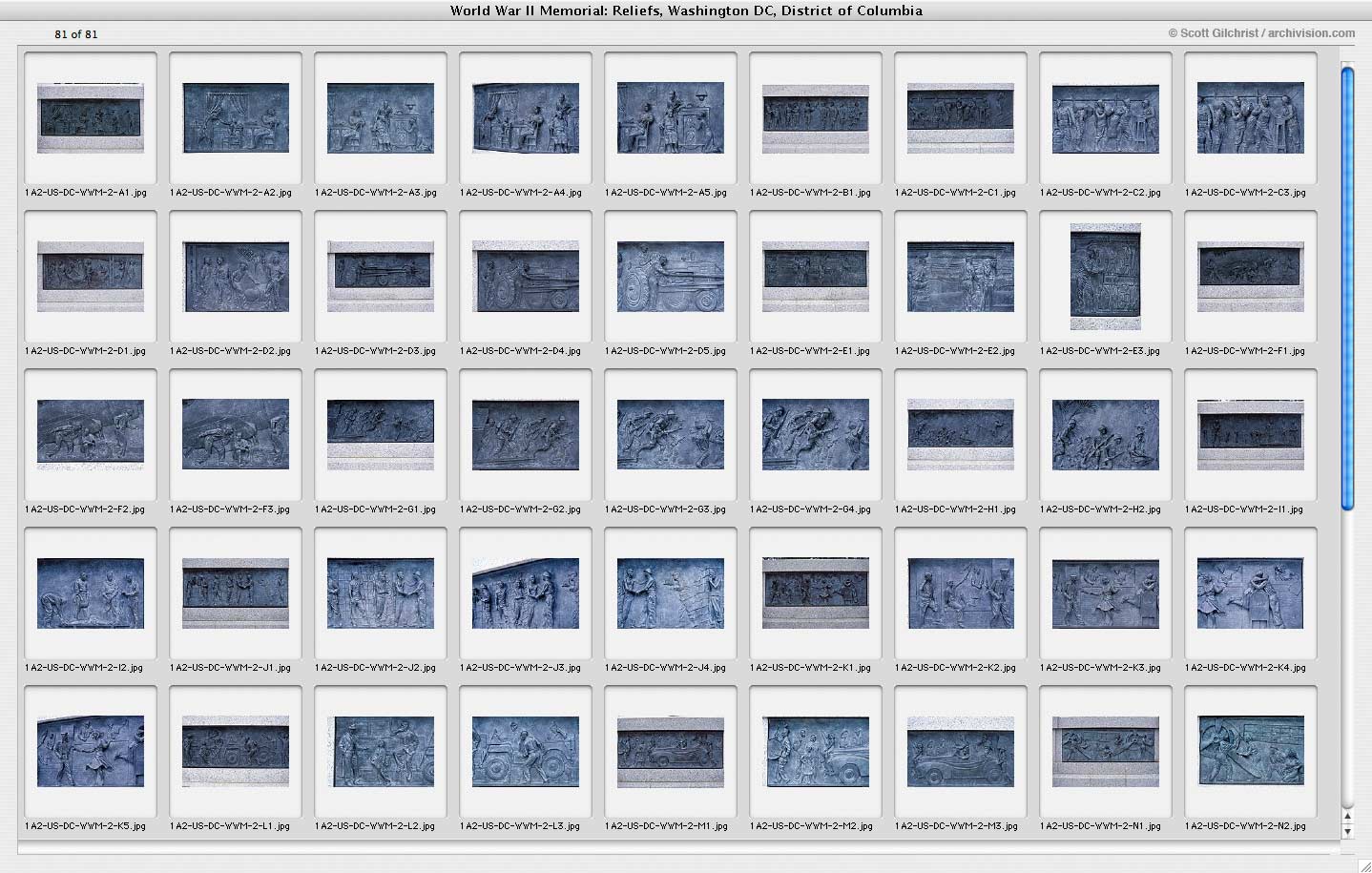Click the World War II Memorial window title
Screen dimensions: 1372x873
coord(686,10)
